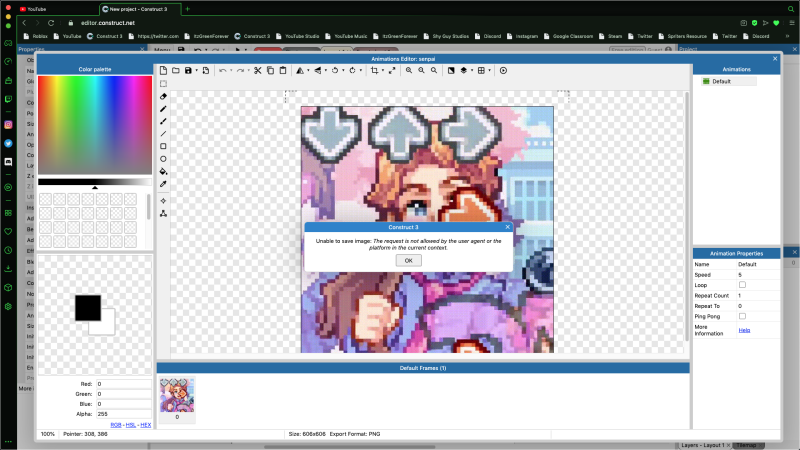Click the scissors Cut icon
The image size is (800, 450).
(x=258, y=70)
